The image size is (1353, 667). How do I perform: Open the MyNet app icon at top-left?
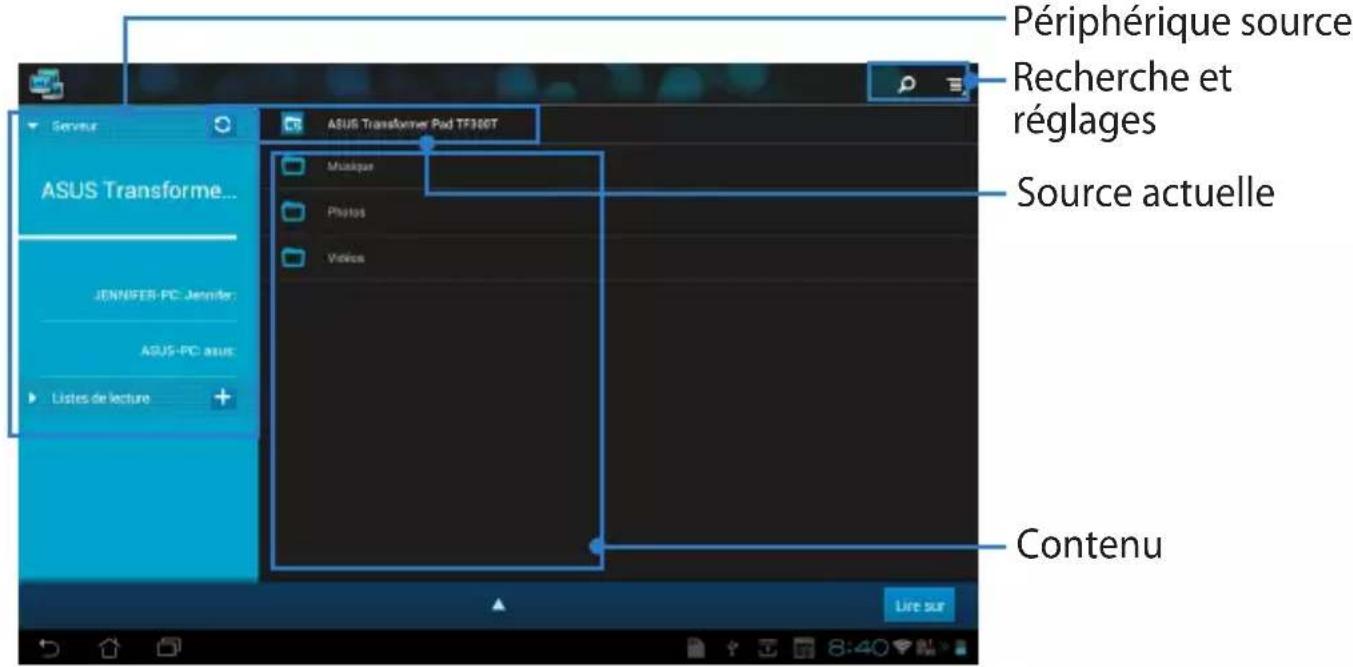tap(44, 84)
